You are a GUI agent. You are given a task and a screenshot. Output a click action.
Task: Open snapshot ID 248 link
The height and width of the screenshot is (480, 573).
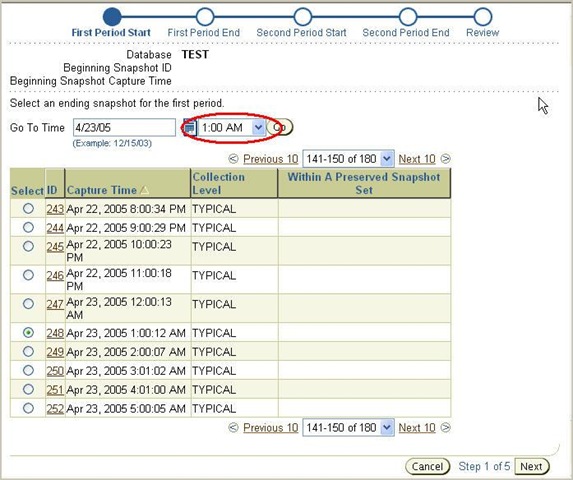click(x=55, y=333)
